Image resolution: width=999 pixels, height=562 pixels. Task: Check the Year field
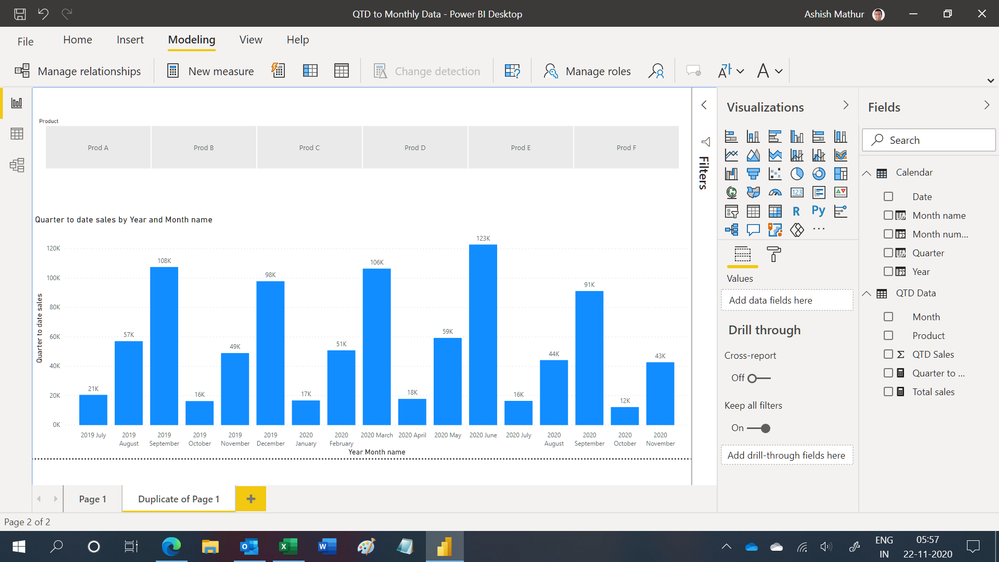tap(889, 271)
